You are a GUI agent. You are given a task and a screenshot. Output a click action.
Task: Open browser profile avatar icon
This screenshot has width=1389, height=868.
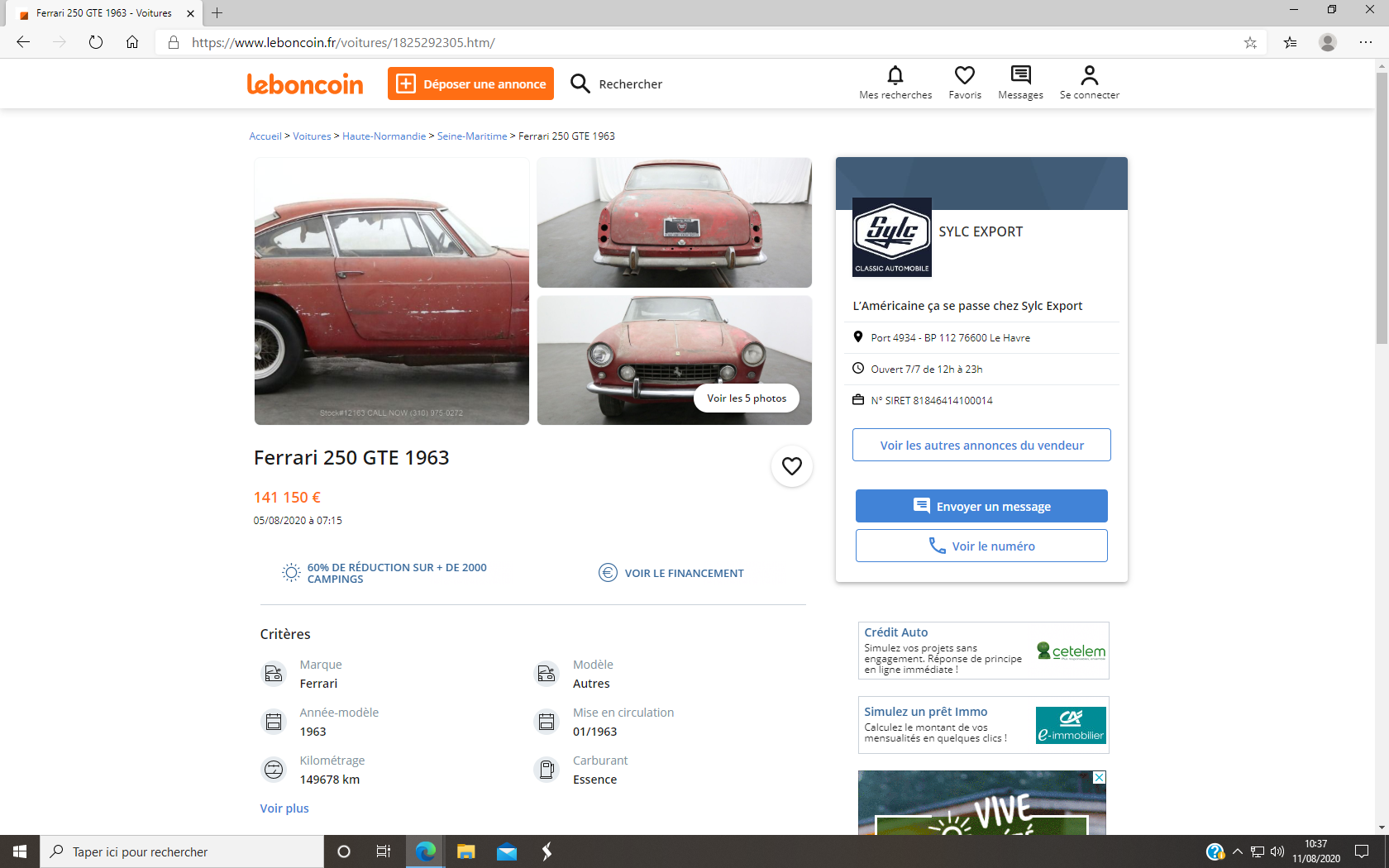coord(1328,42)
